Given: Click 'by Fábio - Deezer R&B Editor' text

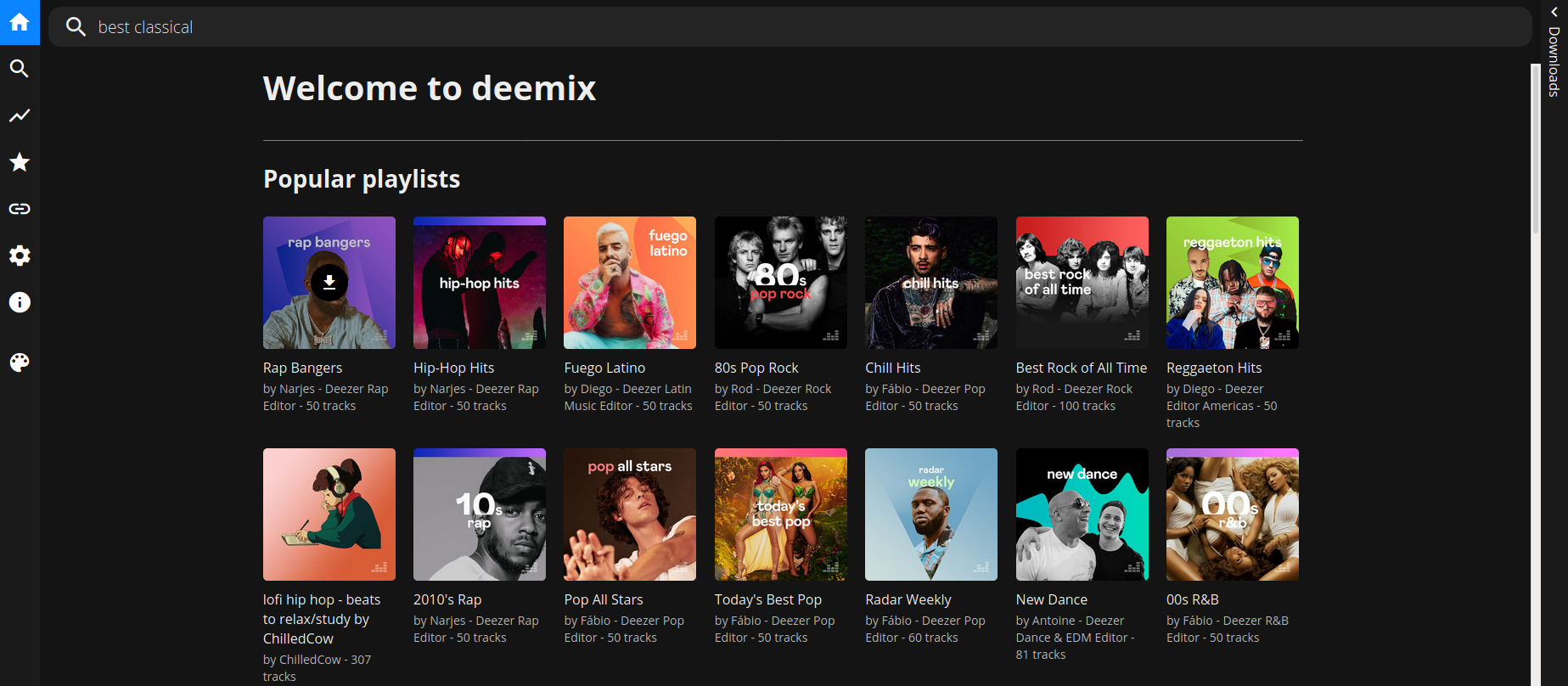Looking at the screenshot, I should pyautogui.click(x=1228, y=629).
